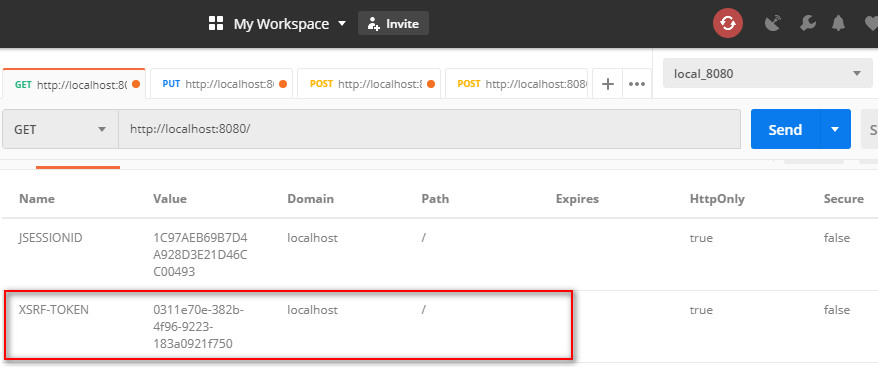This screenshot has width=878, height=367.
Task: Click Secure false in XSRF-TOKEN row
Action: [x=837, y=310]
